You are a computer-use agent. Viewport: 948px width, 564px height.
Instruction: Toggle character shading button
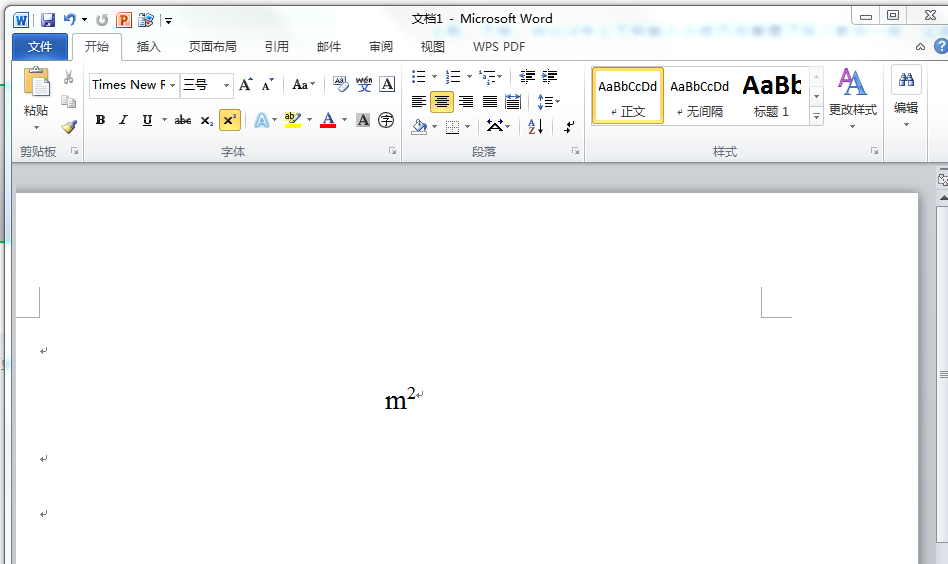pyautogui.click(x=363, y=120)
